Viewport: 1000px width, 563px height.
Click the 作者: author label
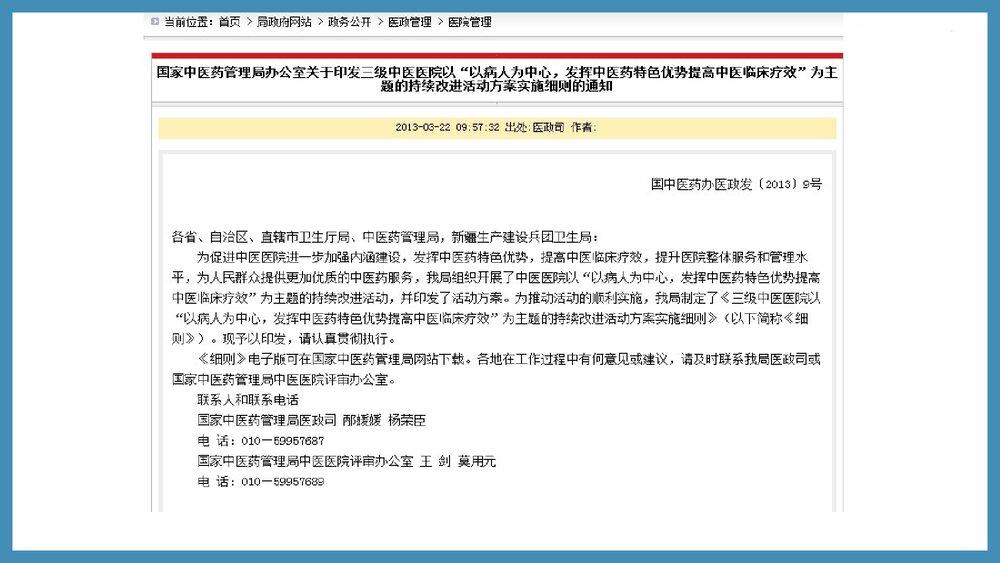pos(584,128)
